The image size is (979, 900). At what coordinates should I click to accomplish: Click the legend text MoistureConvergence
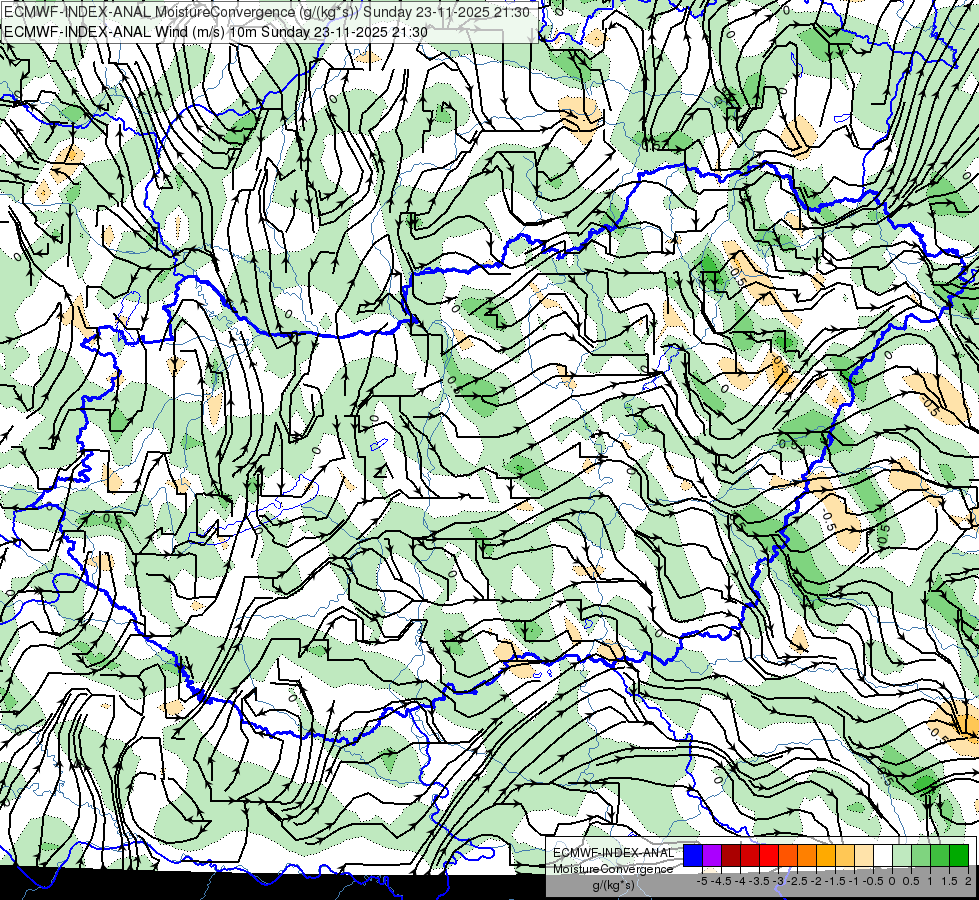point(613,869)
